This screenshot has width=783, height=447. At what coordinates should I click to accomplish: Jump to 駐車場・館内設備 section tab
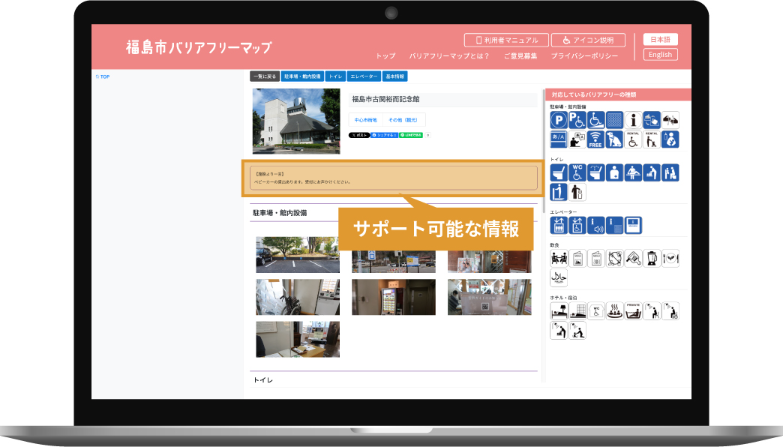pyautogui.click(x=302, y=76)
